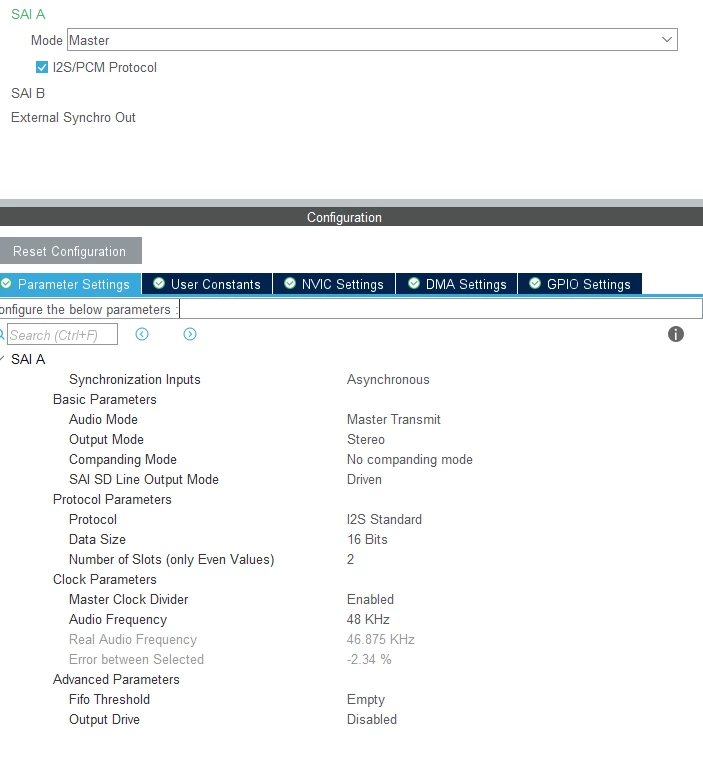Select the Audio Frequency 48 KHz value
703x758 pixels.
click(x=368, y=619)
